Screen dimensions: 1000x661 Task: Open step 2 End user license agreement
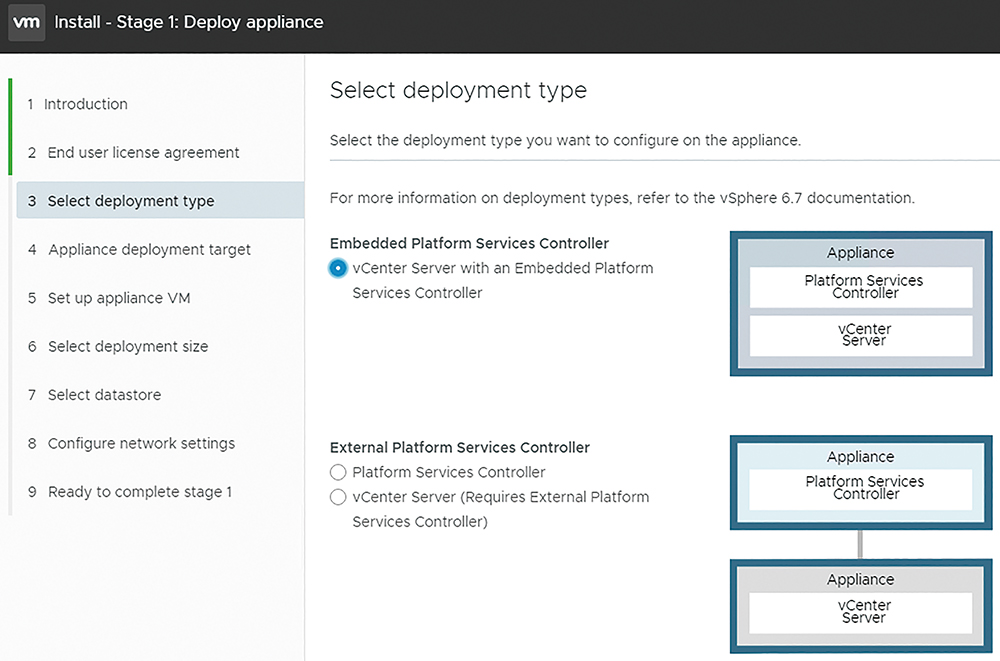[x=133, y=152]
